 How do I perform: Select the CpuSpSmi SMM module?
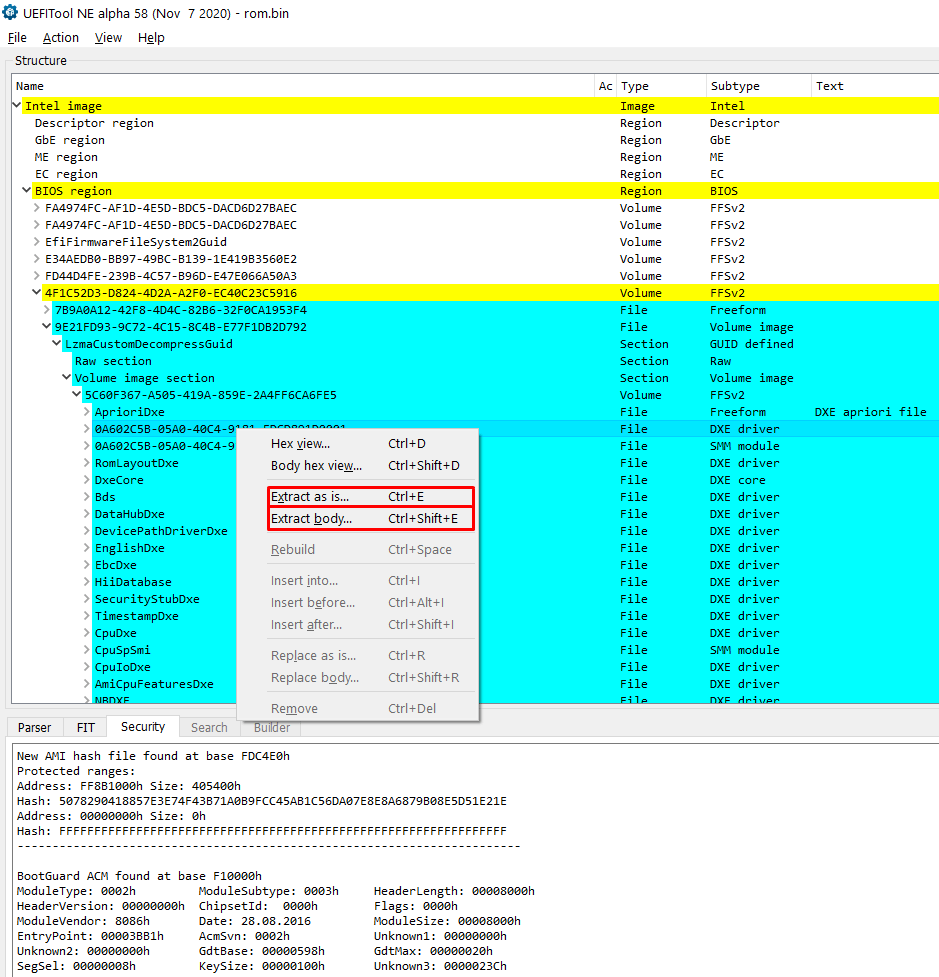[122, 650]
